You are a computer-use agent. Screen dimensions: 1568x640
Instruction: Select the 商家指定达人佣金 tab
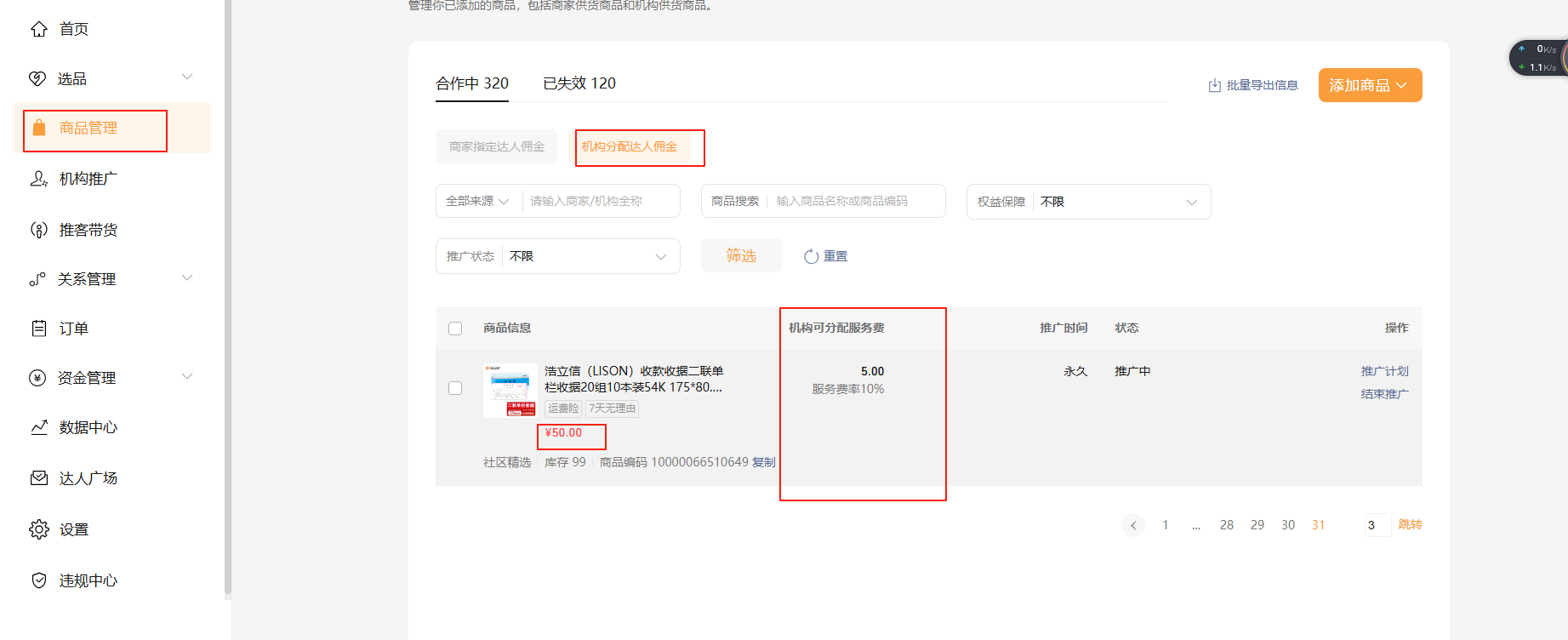(497, 146)
